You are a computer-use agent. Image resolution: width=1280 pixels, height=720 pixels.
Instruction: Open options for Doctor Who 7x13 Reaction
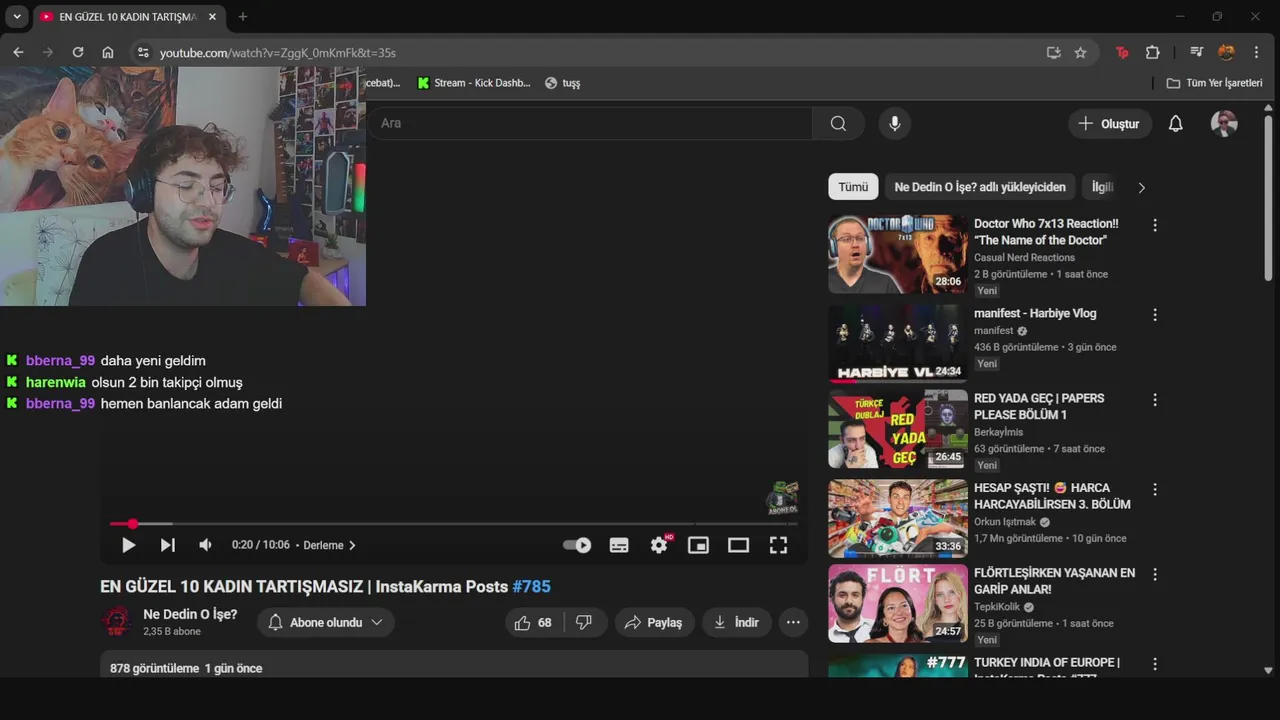coord(1155,225)
